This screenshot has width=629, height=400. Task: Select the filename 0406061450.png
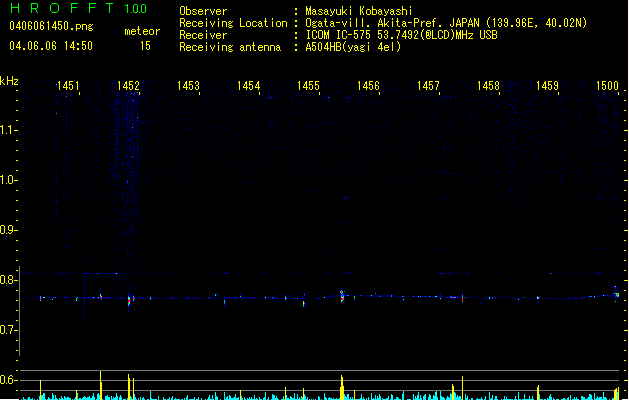[51, 26]
